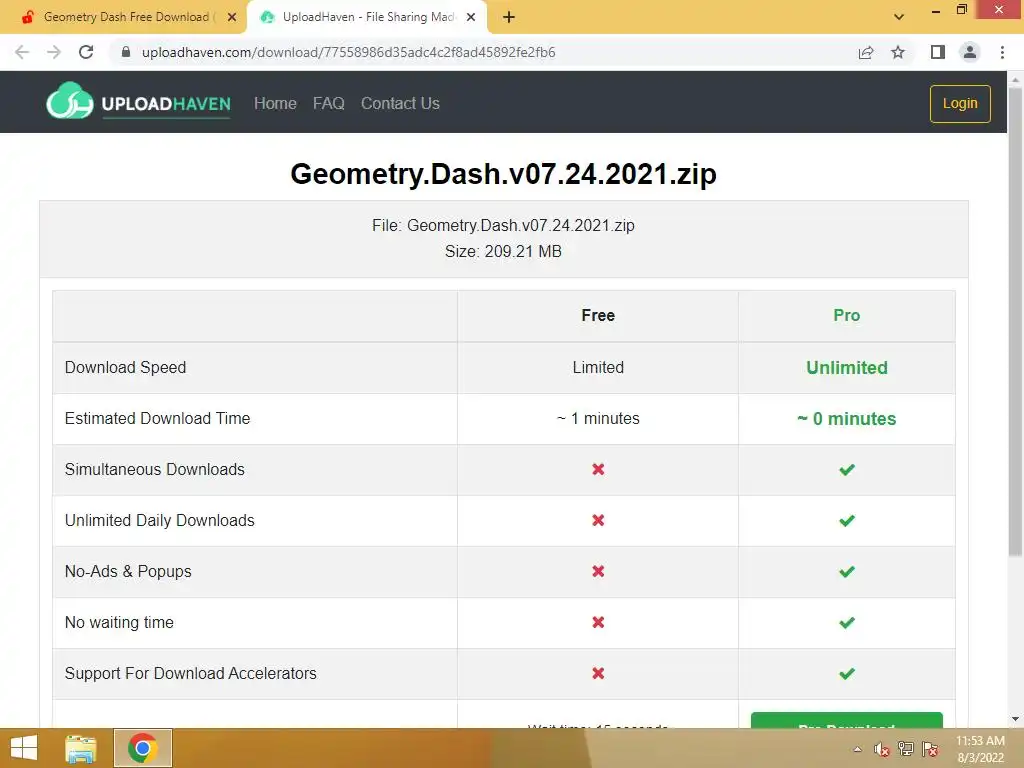Click green check in Unlimited Daily Downloads row

coord(846,520)
